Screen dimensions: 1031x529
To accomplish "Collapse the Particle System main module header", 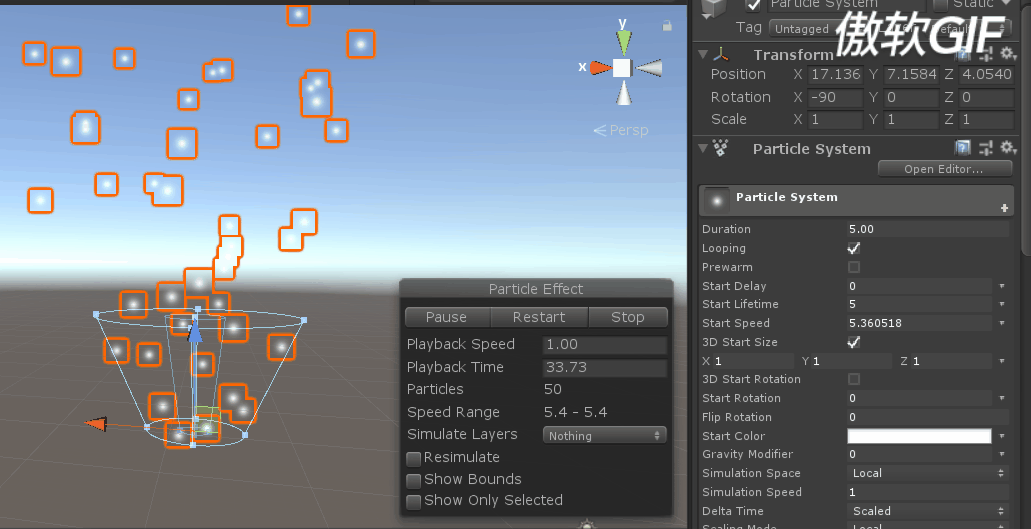I will click(856, 200).
